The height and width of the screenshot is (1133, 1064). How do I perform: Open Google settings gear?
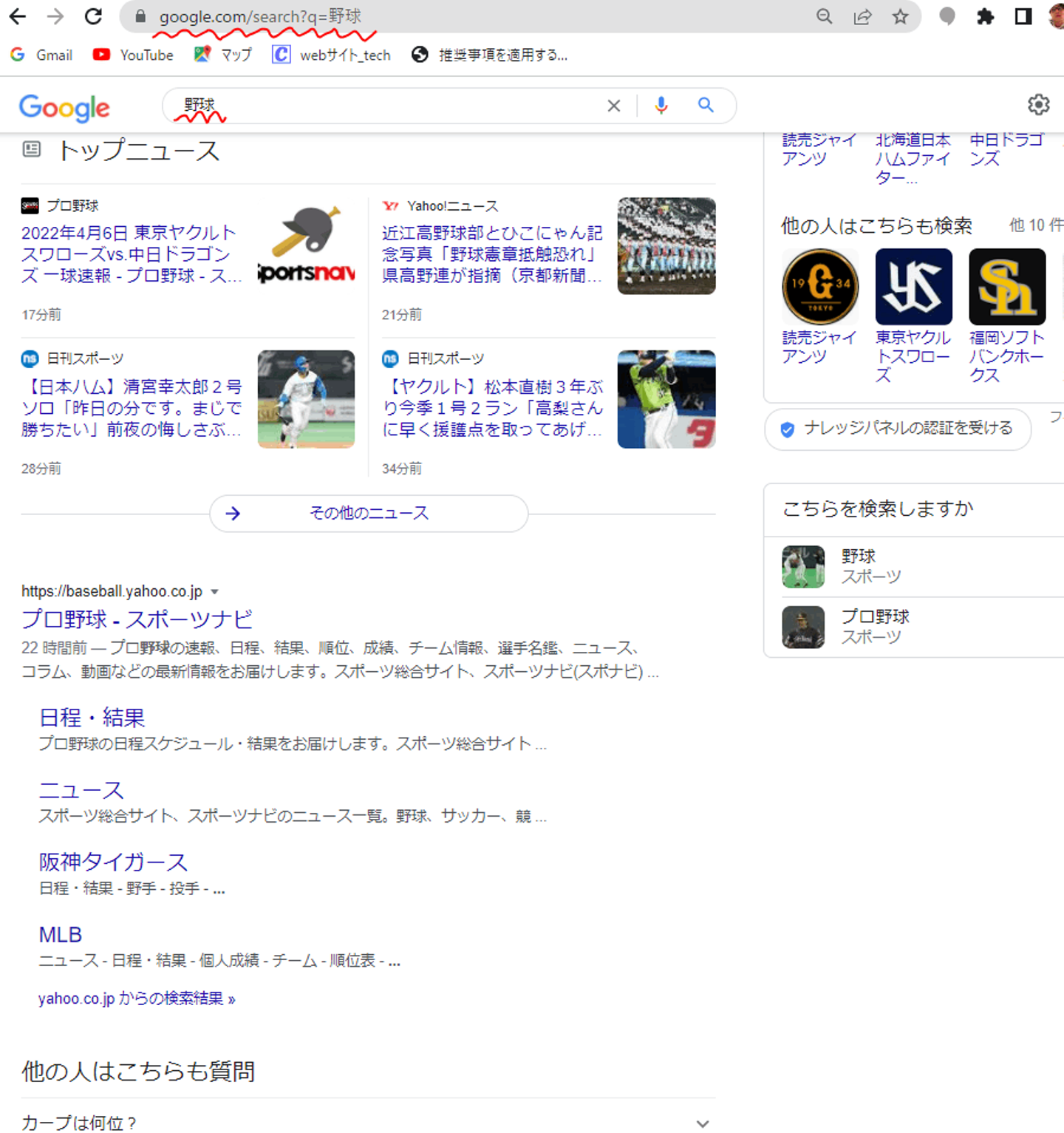tap(1038, 105)
